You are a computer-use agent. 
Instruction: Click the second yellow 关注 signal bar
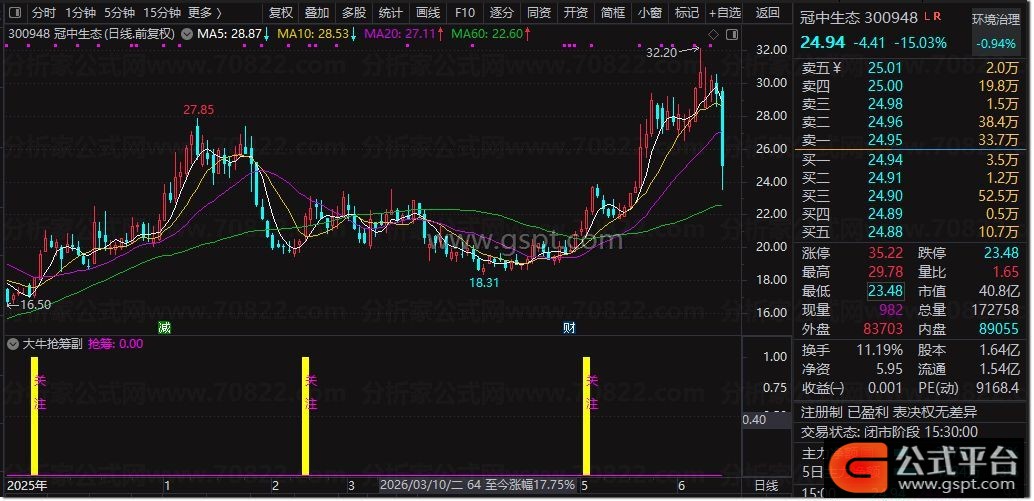click(x=305, y=415)
